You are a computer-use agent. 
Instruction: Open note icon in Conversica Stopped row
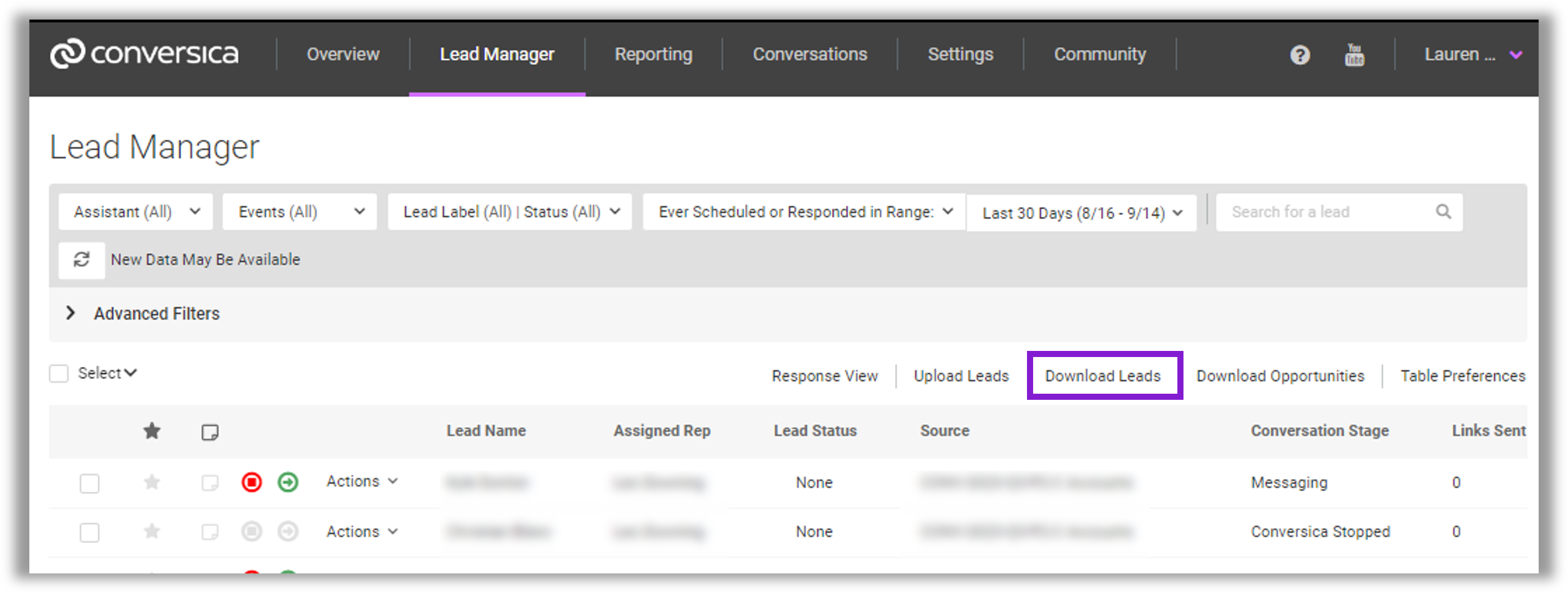coord(210,532)
